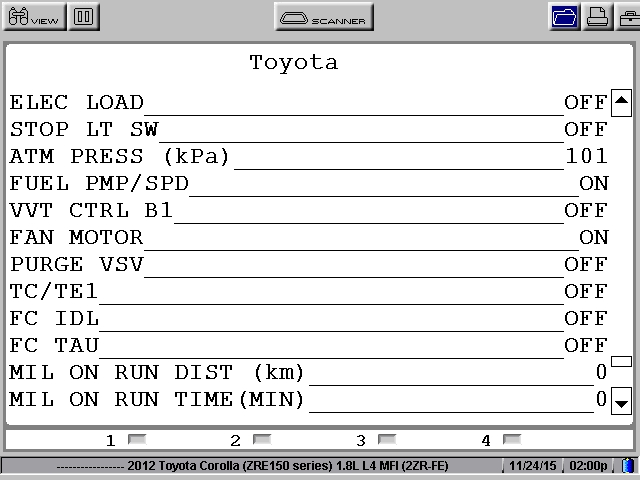Click the scrollbar thumb
Image resolution: width=640 pixels, height=480 pixels.
coord(621,361)
